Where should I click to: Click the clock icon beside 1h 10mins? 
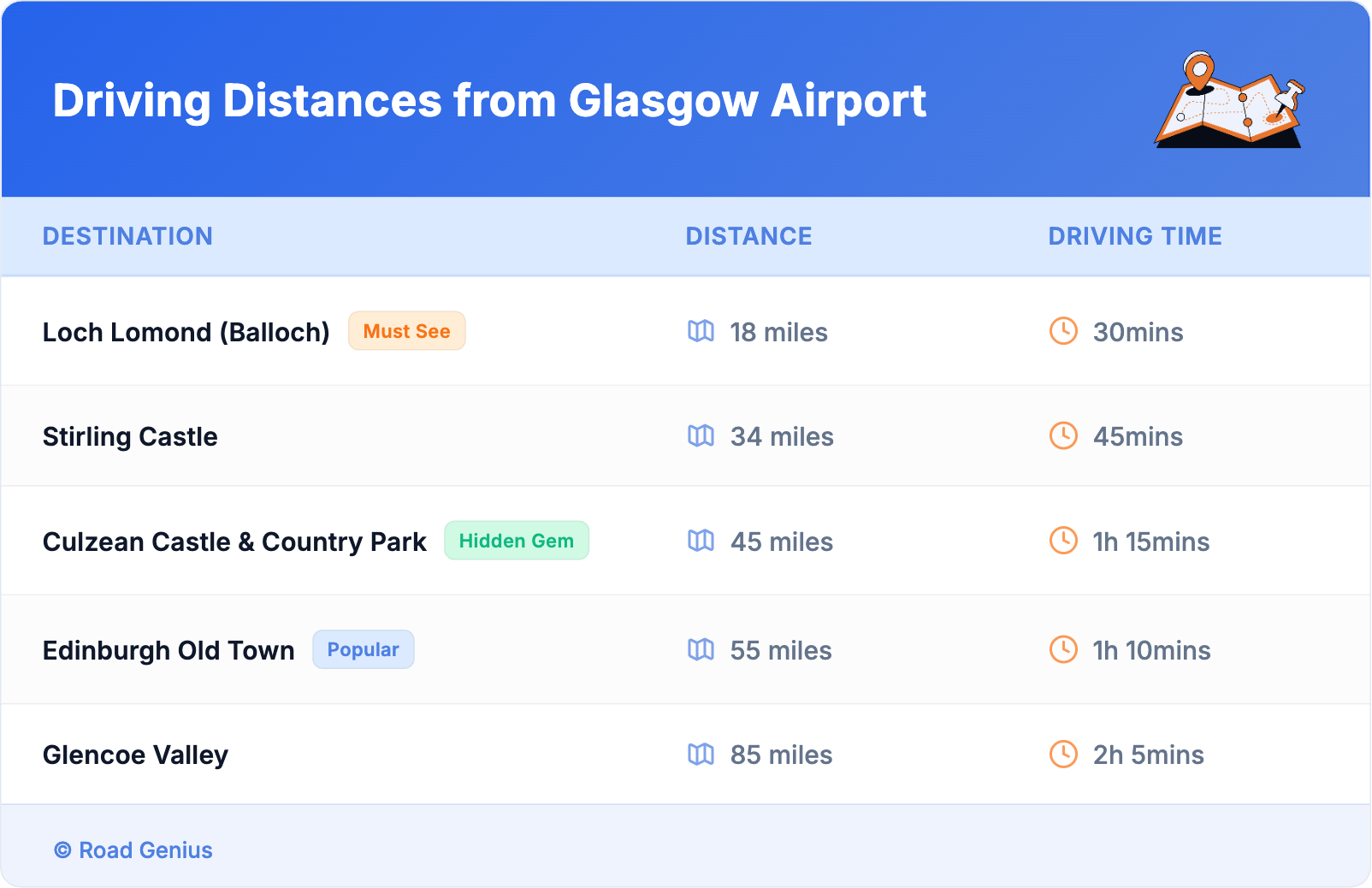coord(1063,650)
